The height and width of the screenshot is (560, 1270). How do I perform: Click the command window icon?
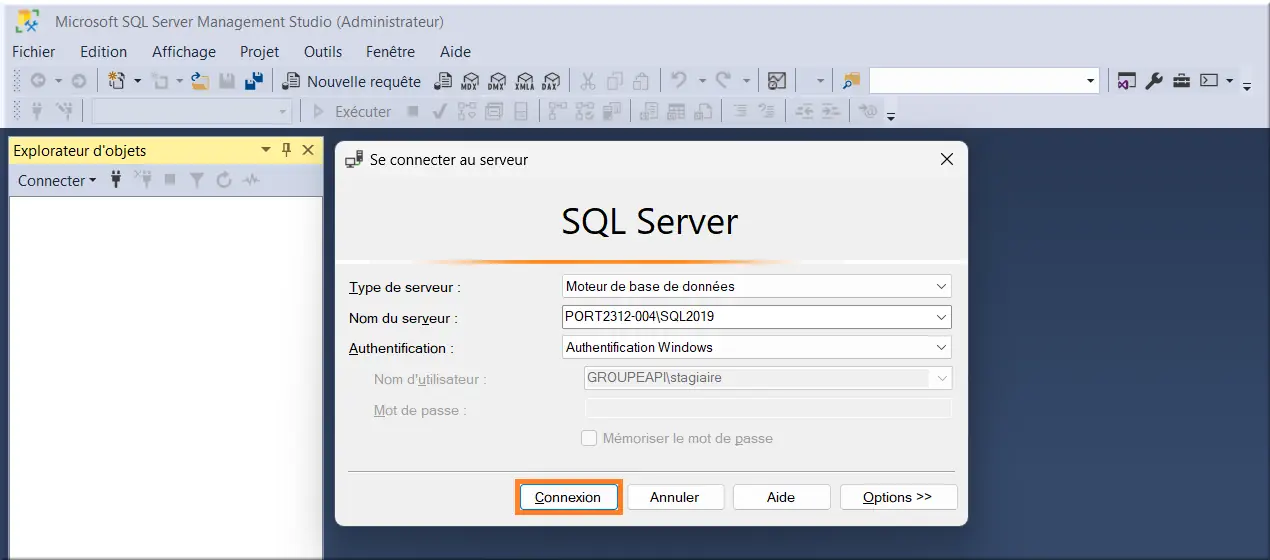(1209, 81)
